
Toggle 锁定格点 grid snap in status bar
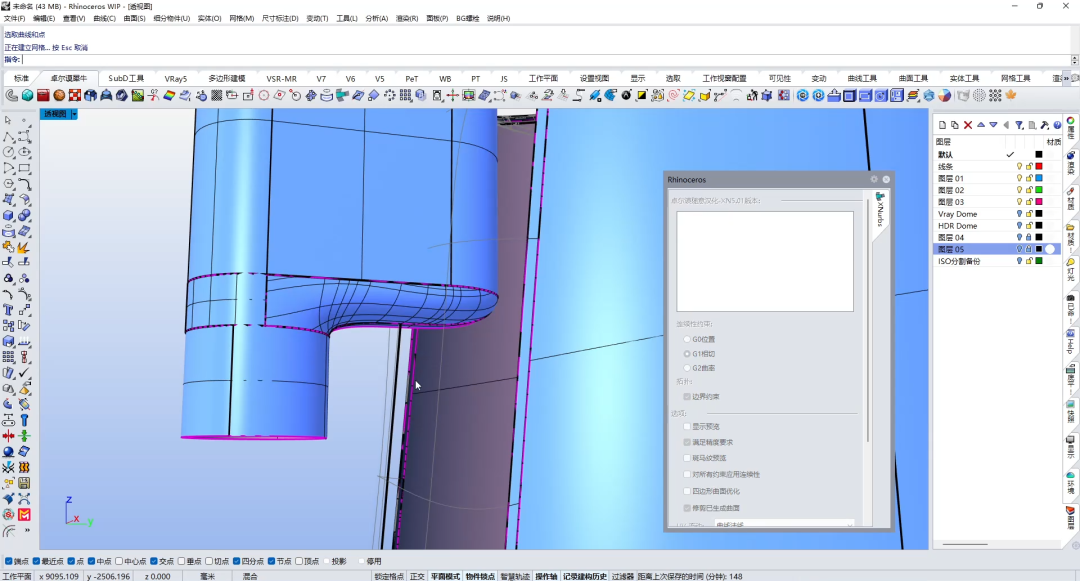(389, 576)
